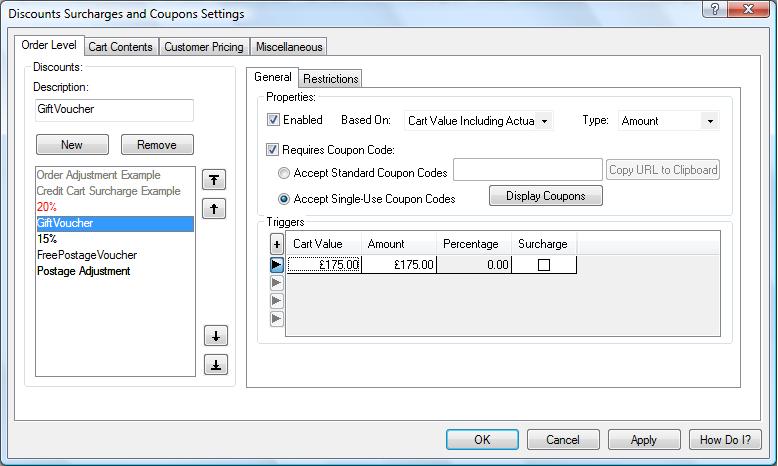778x466 pixels.
Task: Toggle the Requires Coupon Code checkbox
Action: pos(274,150)
